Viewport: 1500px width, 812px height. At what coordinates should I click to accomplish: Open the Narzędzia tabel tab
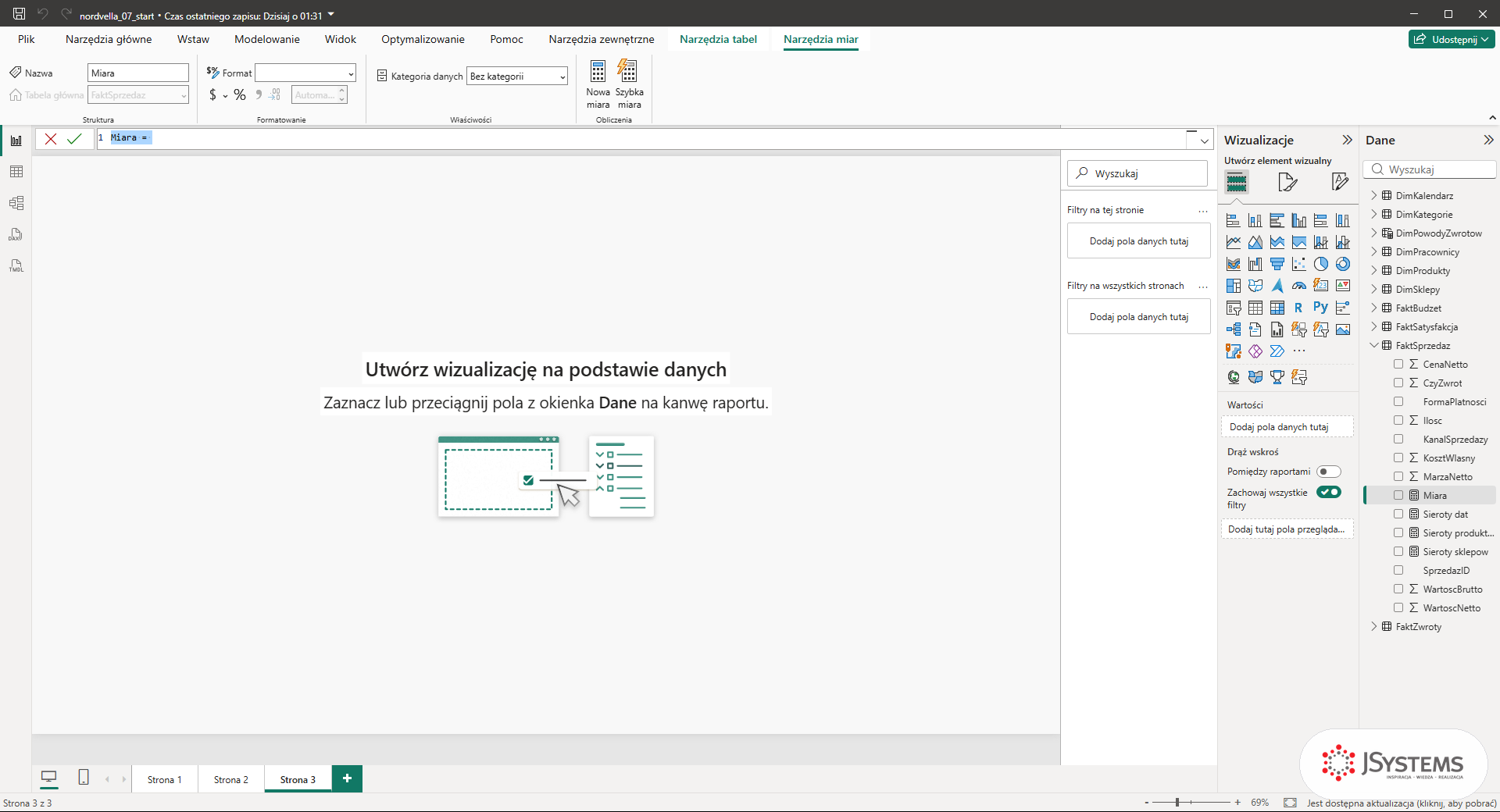click(x=718, y=39)
